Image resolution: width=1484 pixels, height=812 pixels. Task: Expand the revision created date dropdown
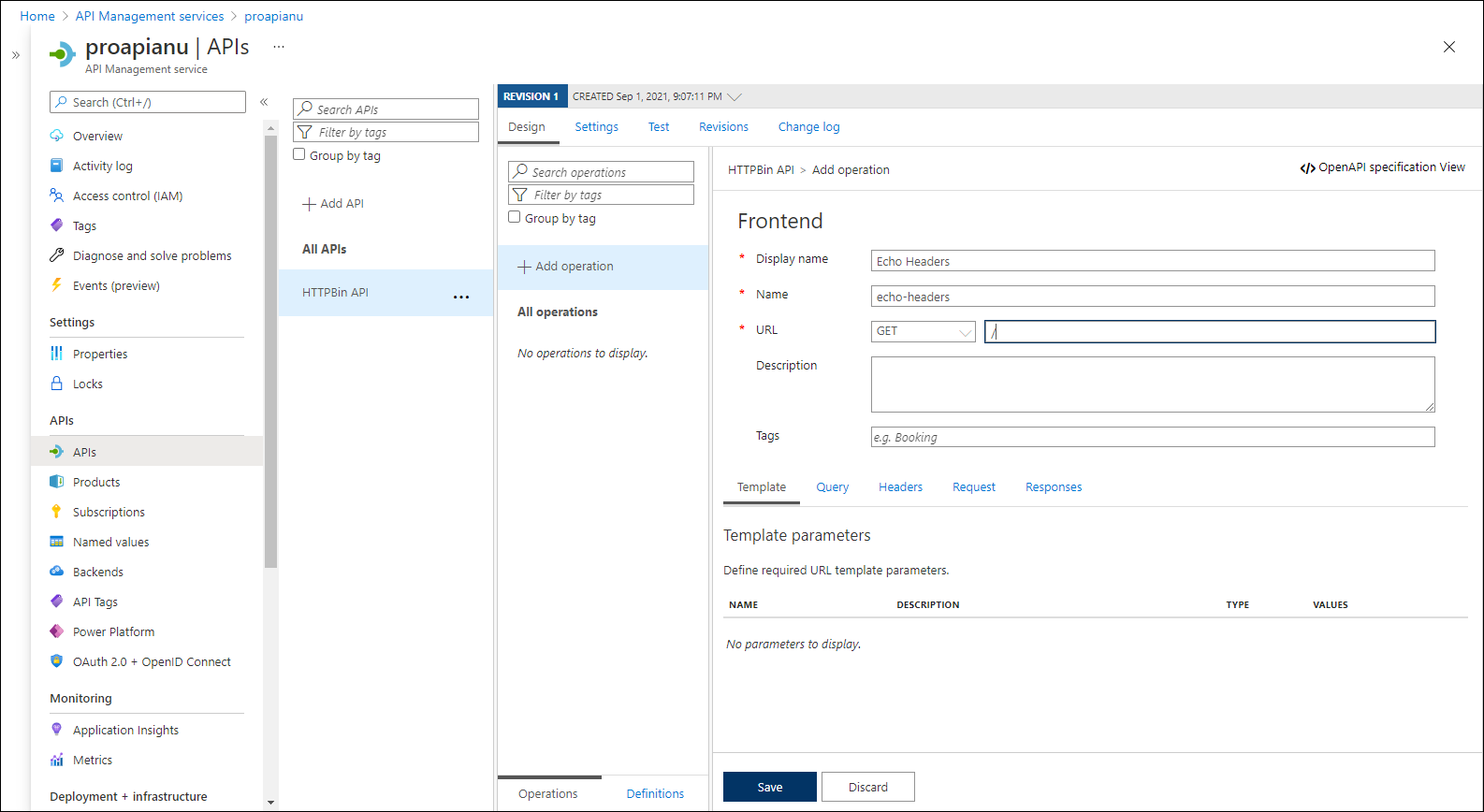point(735,96)
